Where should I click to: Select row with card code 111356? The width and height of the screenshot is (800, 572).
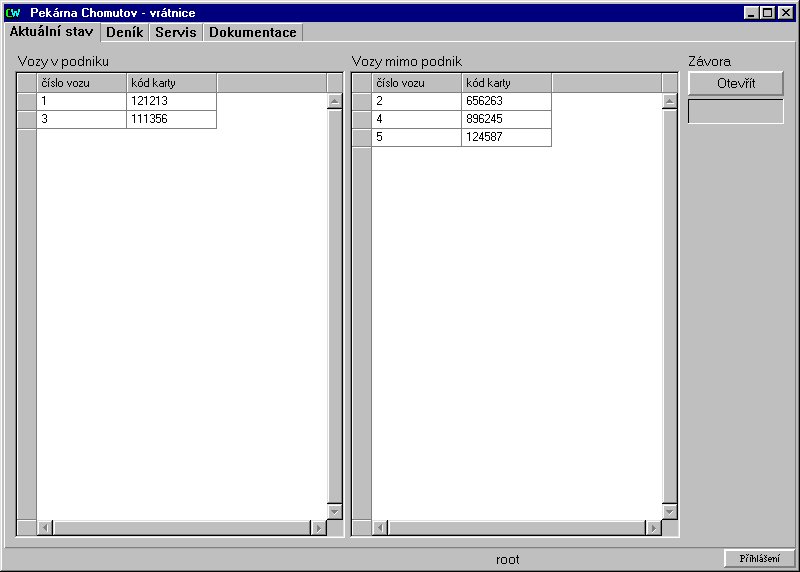click(x=171, y=119)
